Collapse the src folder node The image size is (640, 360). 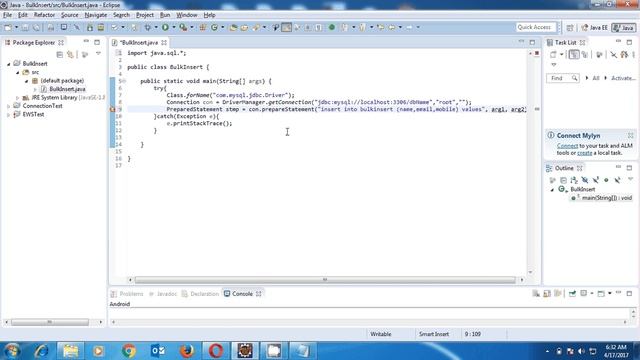(x=18, y=72)
